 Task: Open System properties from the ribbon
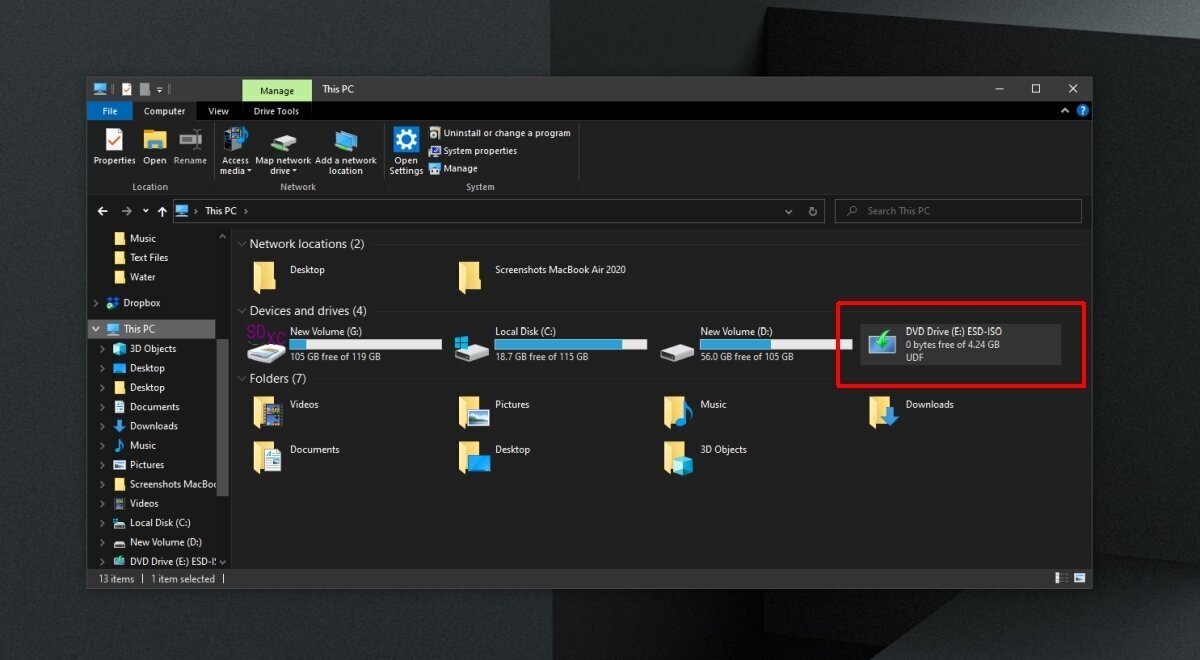tap(473, 151)
